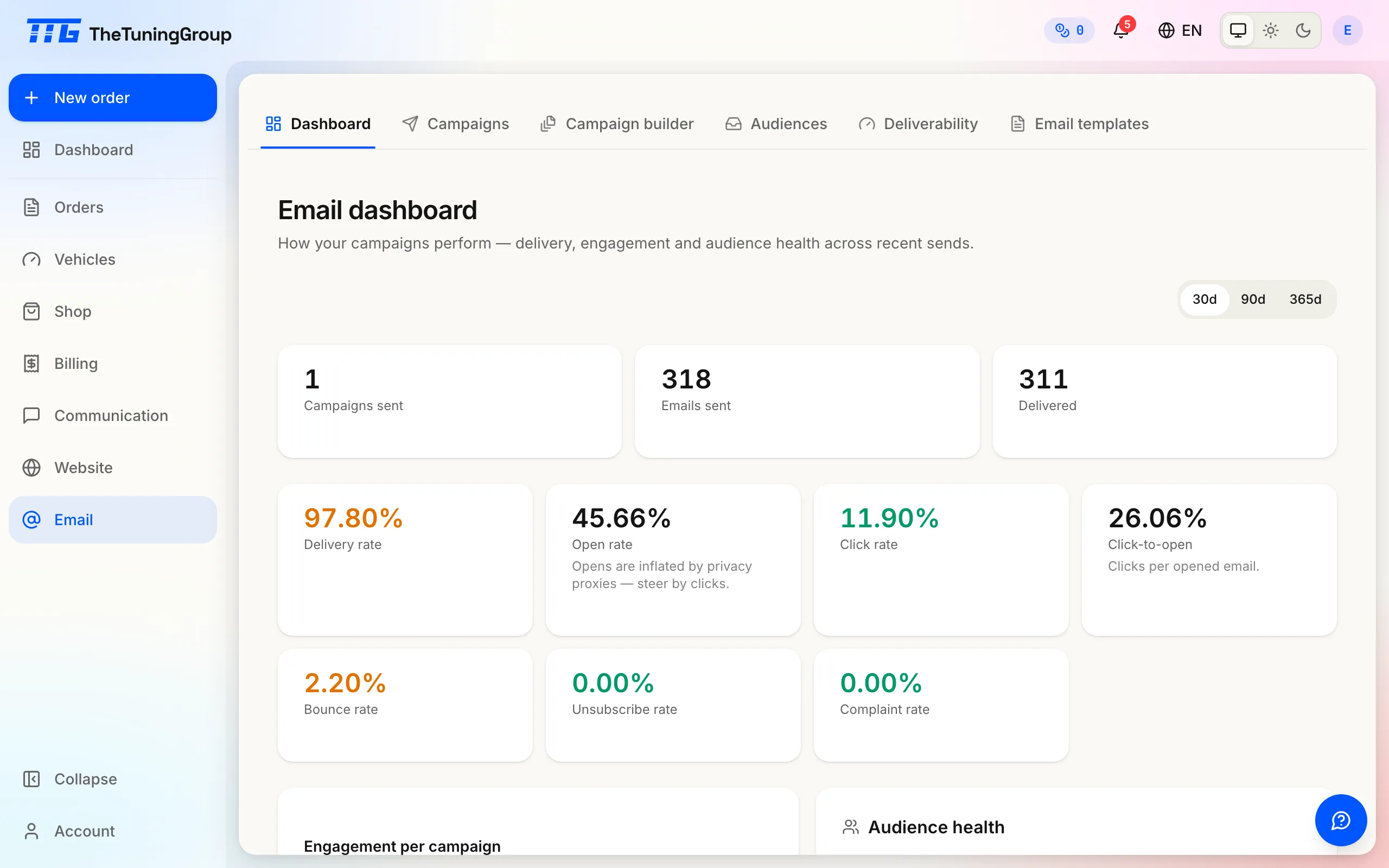1389x868 pixels.
Task: Open Orders in the sidebar
Action: click(x=112, y=207)
